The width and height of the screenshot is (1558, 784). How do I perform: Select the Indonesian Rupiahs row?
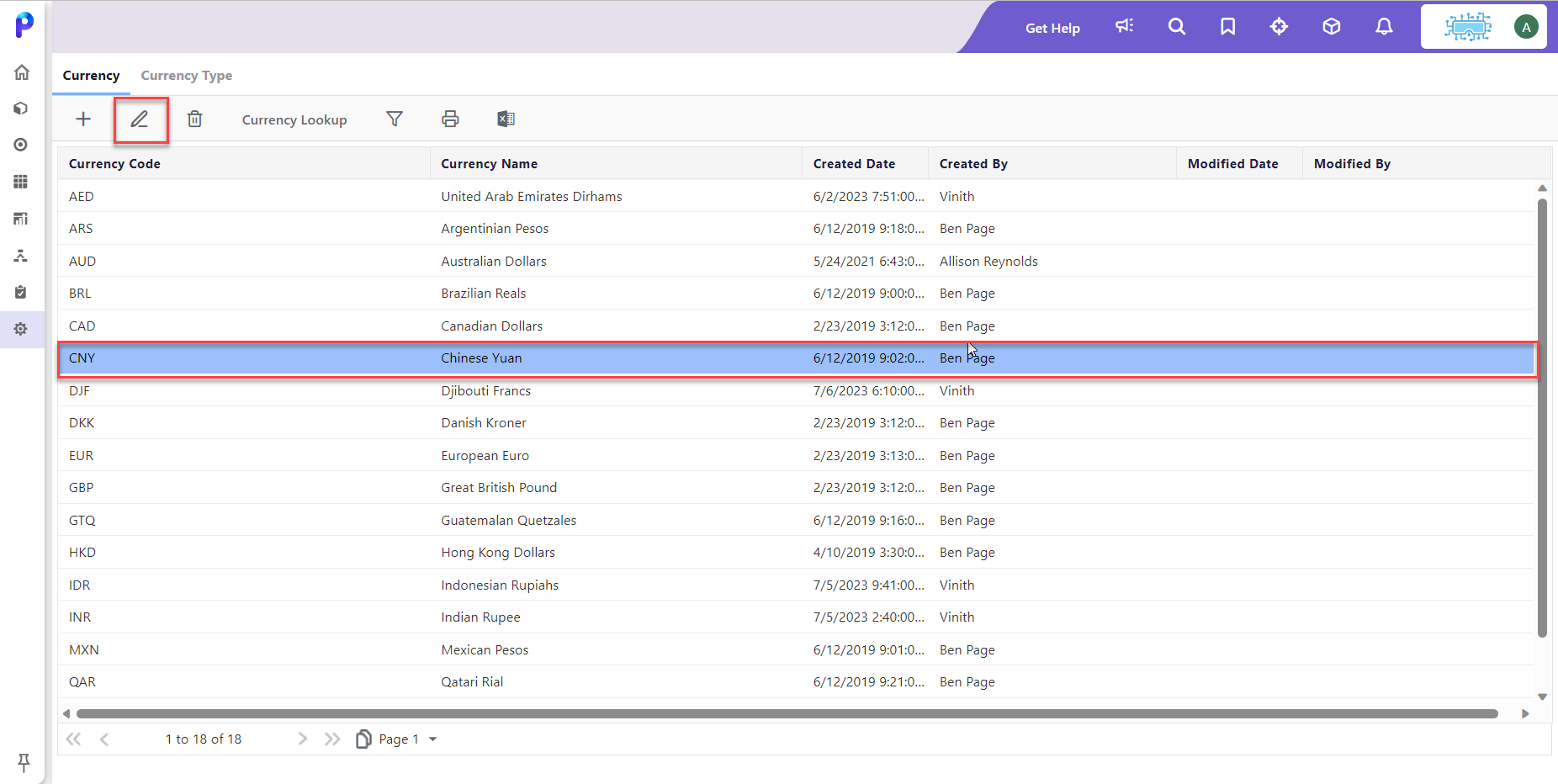(x=797, y=585)
